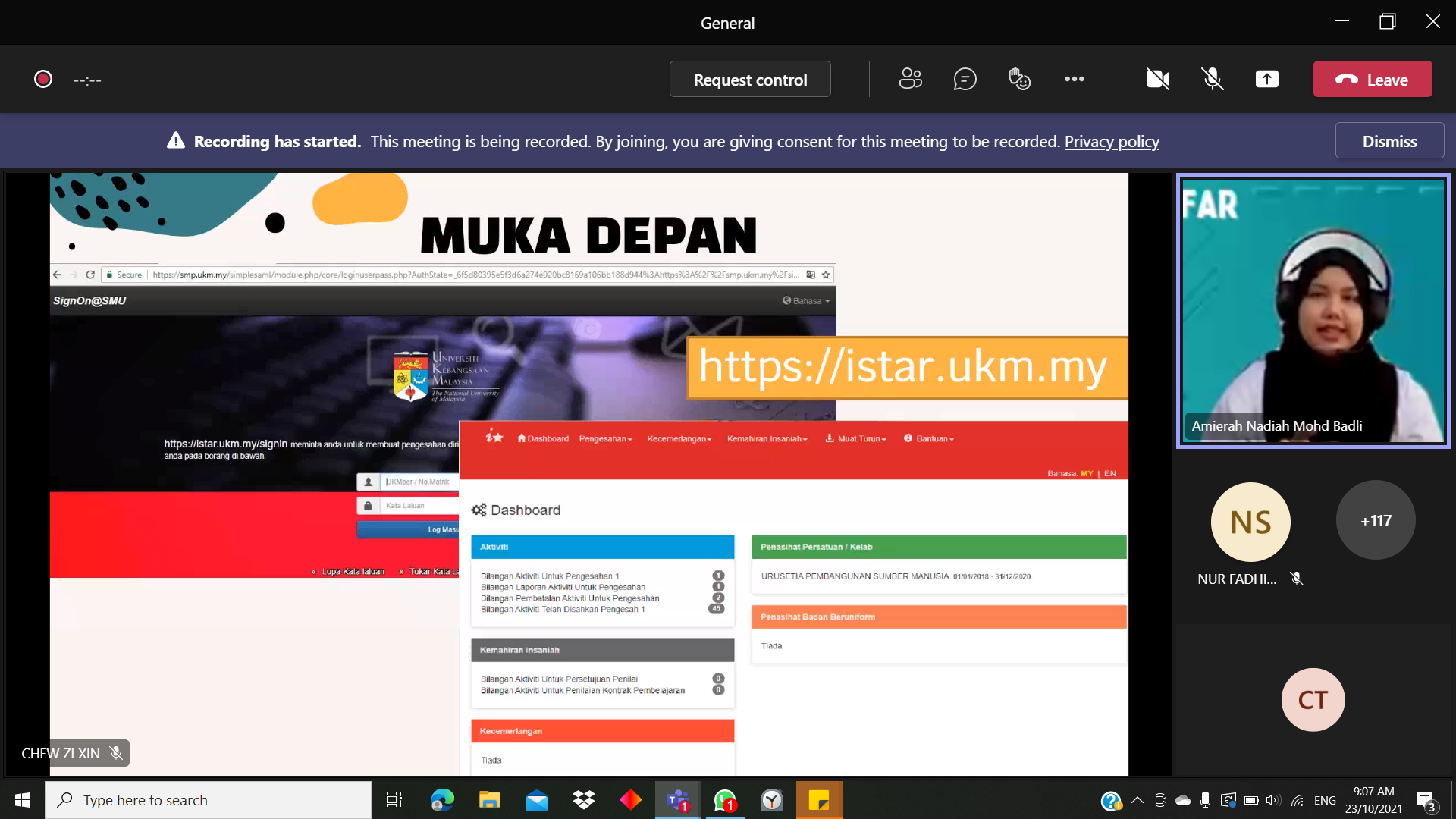Select Amierah Nadiah's video tile
Viewport: 1456px width, 819px height.
click(x=1313, y=311)
